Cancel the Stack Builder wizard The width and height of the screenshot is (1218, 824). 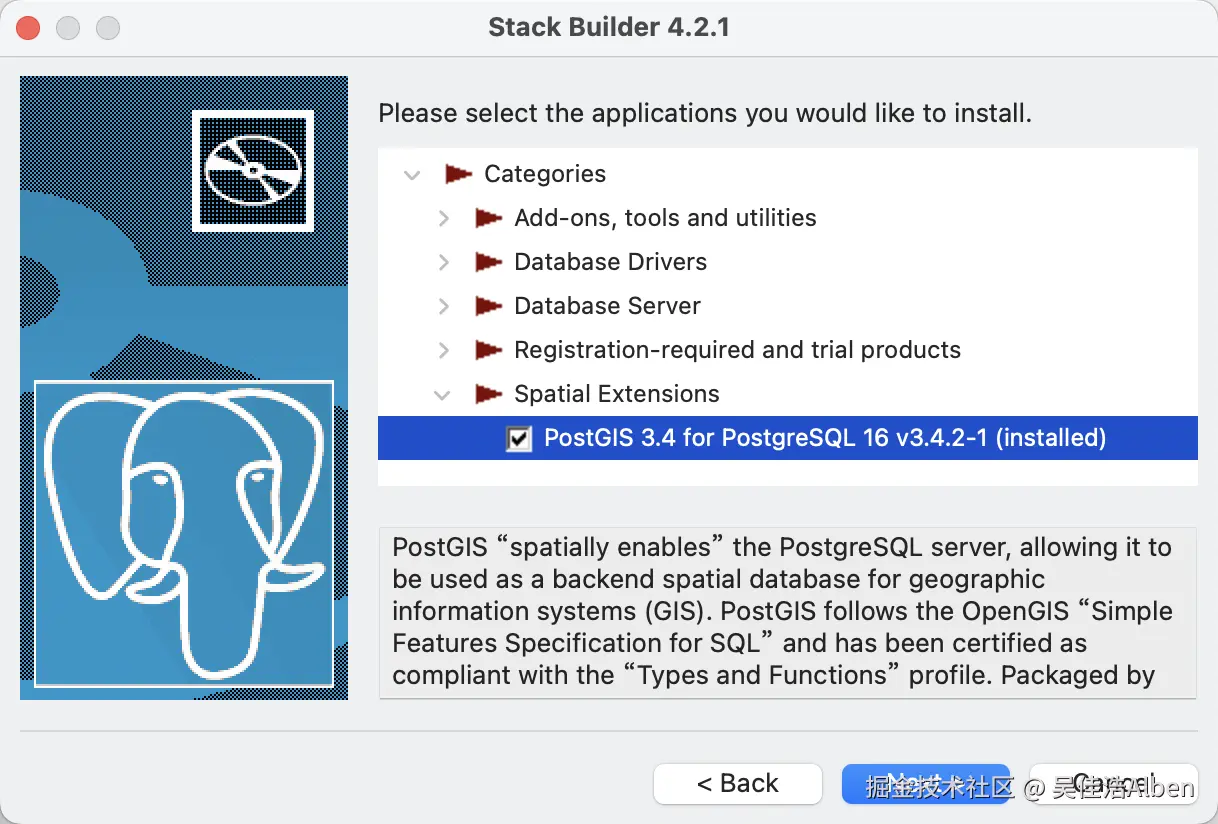[x=1114, y=784]
